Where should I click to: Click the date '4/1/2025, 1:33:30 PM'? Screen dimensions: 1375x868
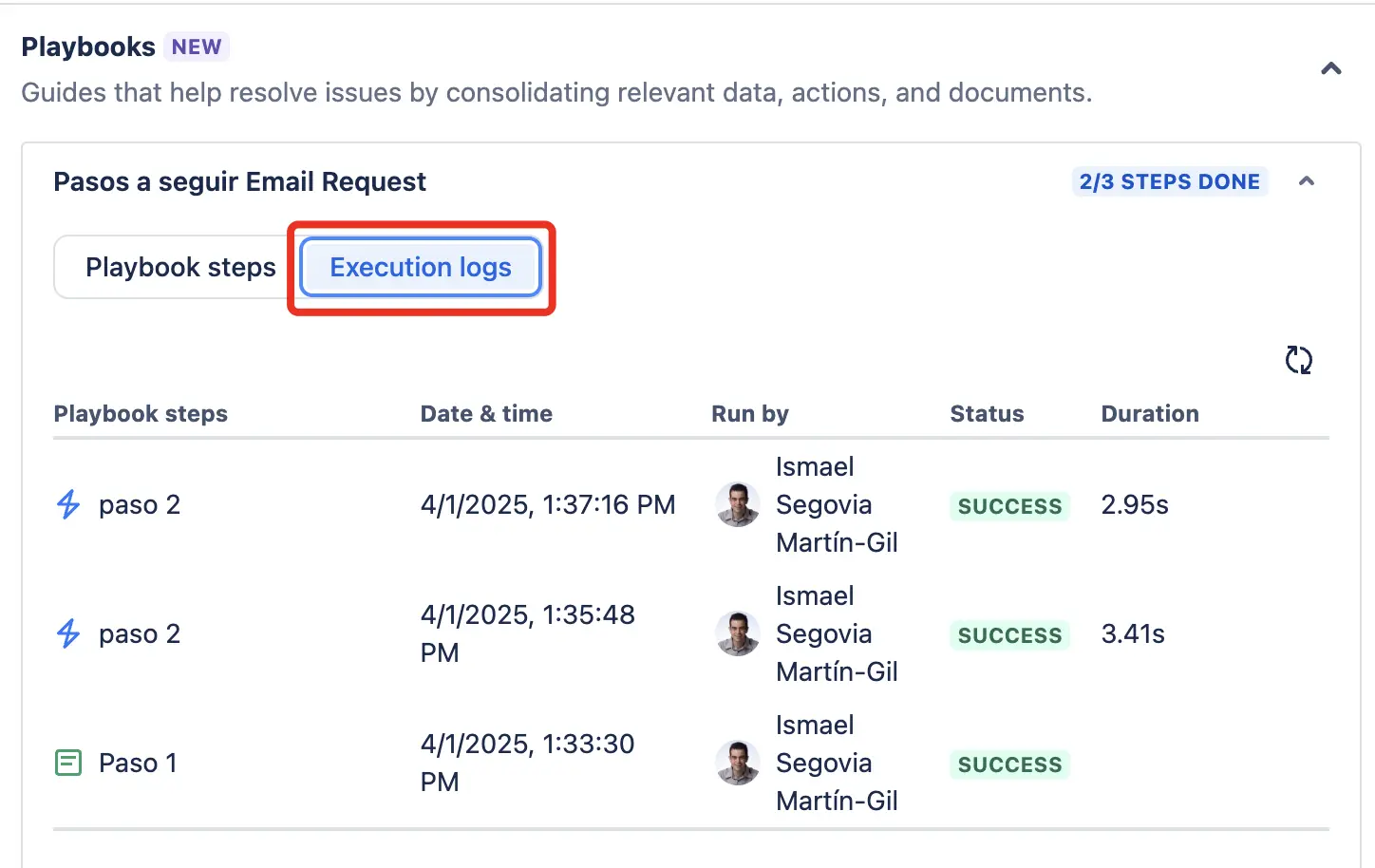coord(528,763)
